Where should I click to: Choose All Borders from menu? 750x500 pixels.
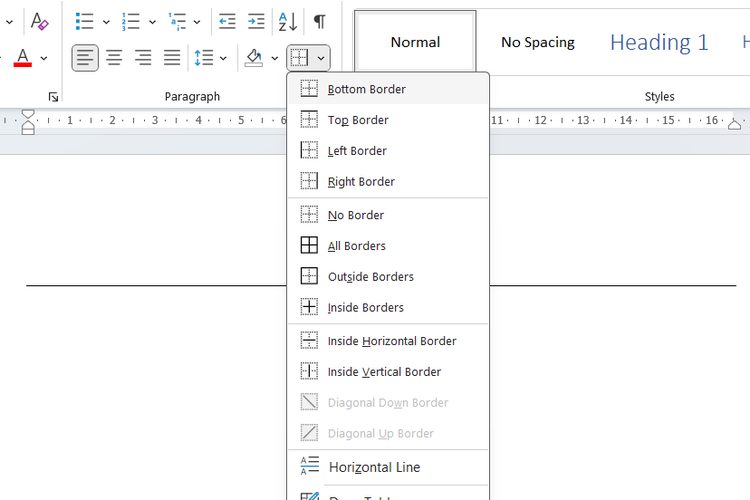click(x=388, y=246)
